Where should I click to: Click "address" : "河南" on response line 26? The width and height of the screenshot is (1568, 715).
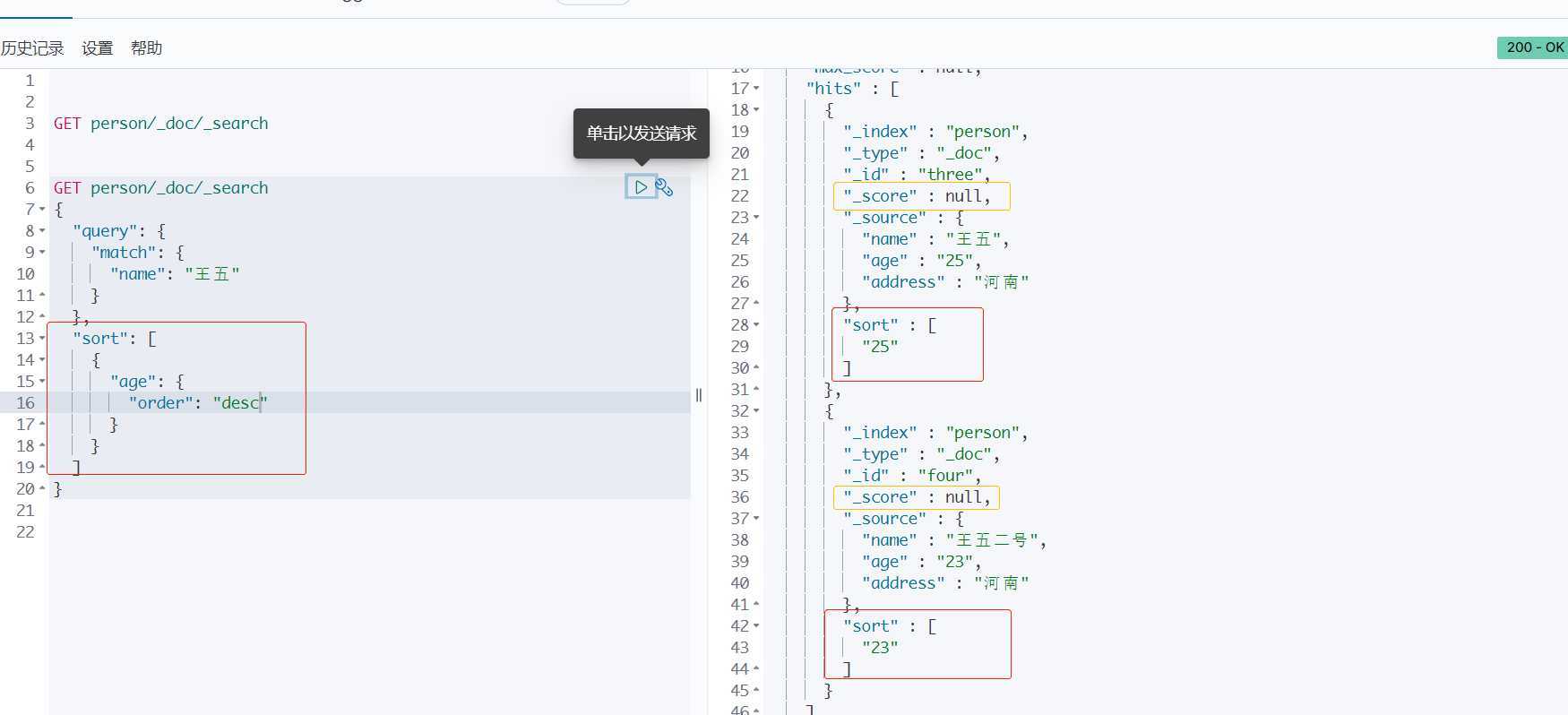point(945,282)
